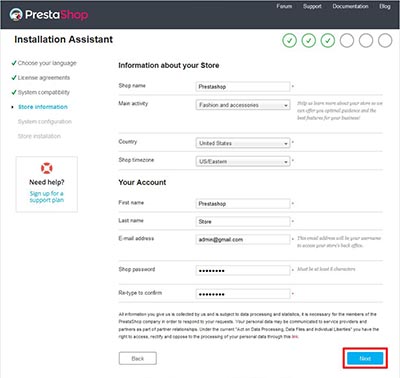400x378 pixels.
Task: Select the Store information step
Action: (x=43, y=107)
